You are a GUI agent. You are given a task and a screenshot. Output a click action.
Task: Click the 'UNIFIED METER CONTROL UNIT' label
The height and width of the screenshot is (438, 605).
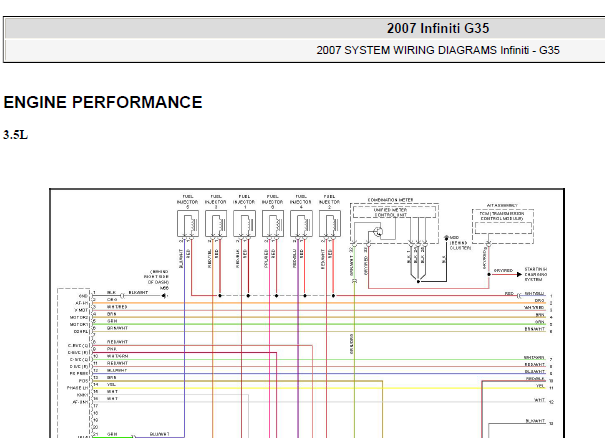[x=390, y=213]
